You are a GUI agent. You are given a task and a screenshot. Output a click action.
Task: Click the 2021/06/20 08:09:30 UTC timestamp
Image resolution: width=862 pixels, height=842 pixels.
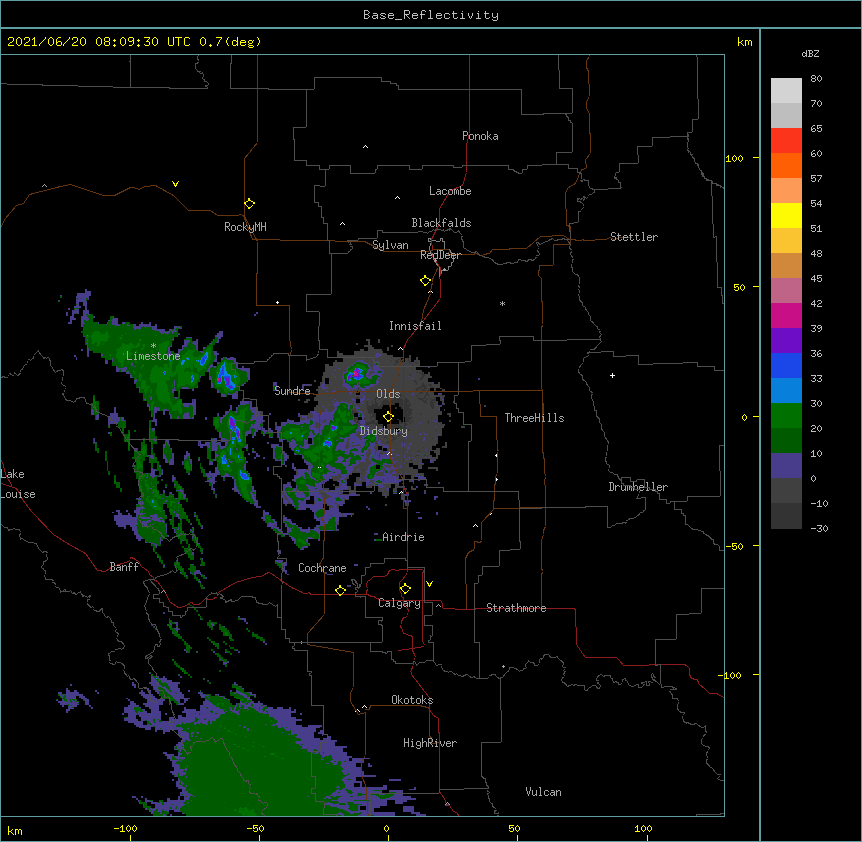click(x=100, y=42)
